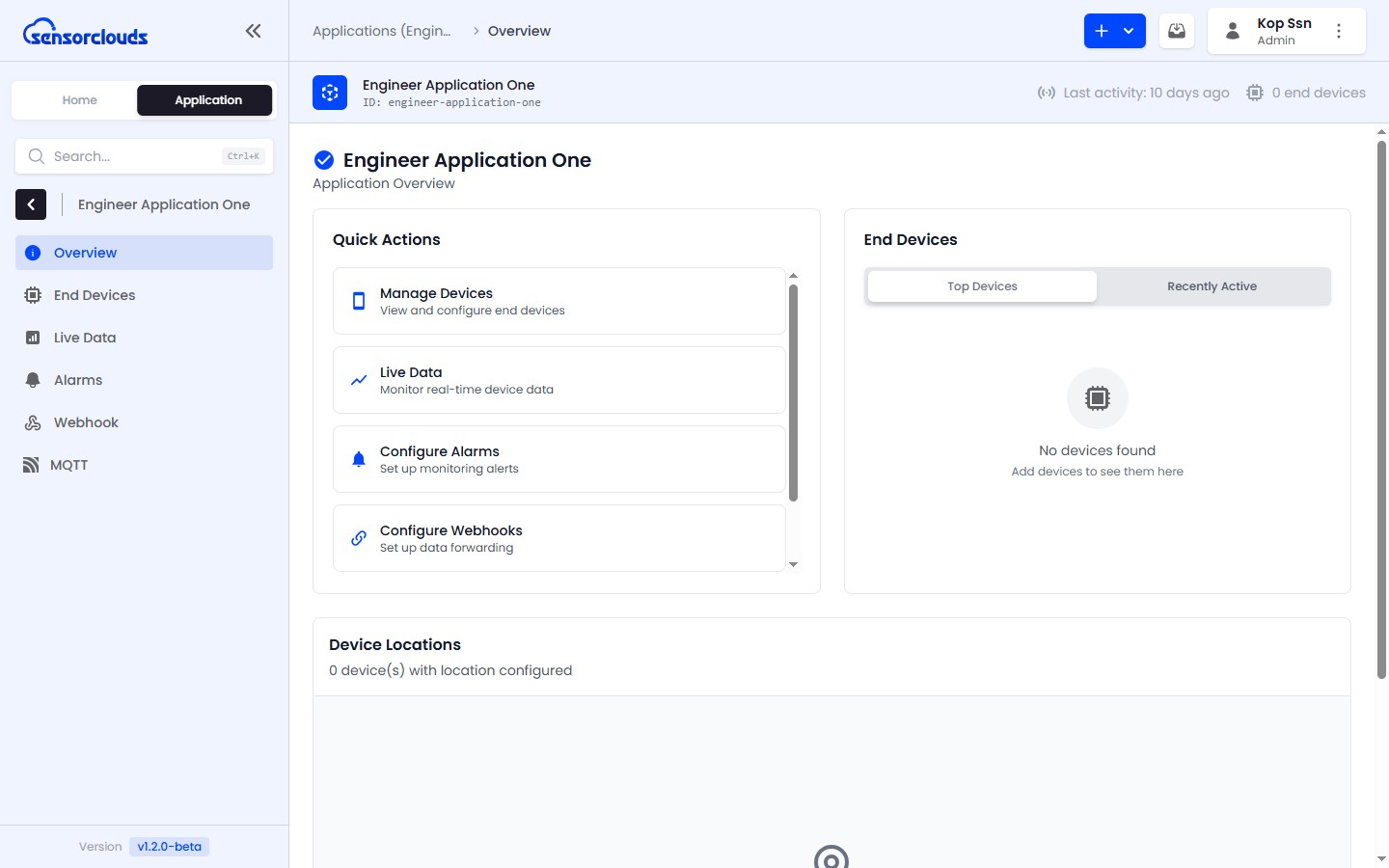Click the Sensorclouds logo
Screen dimensions: 1389x868
pyautogui.click(x=85, y=31)
